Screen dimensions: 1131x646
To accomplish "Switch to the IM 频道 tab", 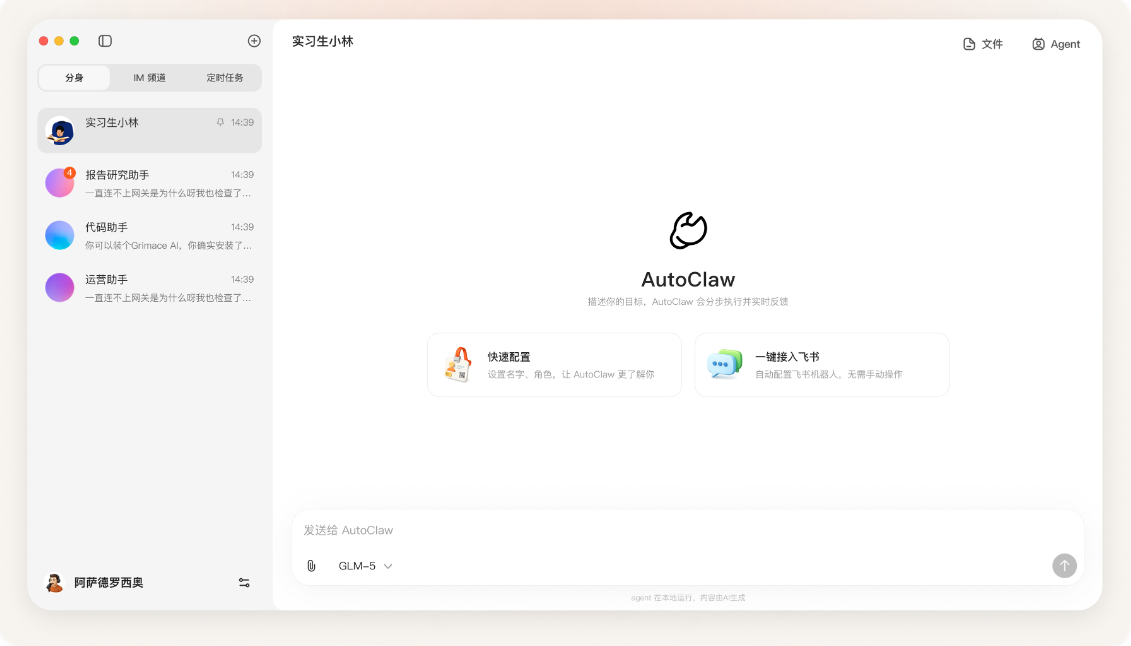I will pyautogui.click(x=149, y=78).
